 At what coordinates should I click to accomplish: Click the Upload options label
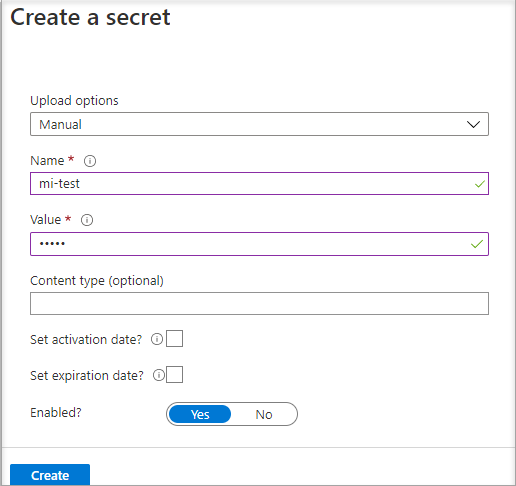tap(74, 101)
